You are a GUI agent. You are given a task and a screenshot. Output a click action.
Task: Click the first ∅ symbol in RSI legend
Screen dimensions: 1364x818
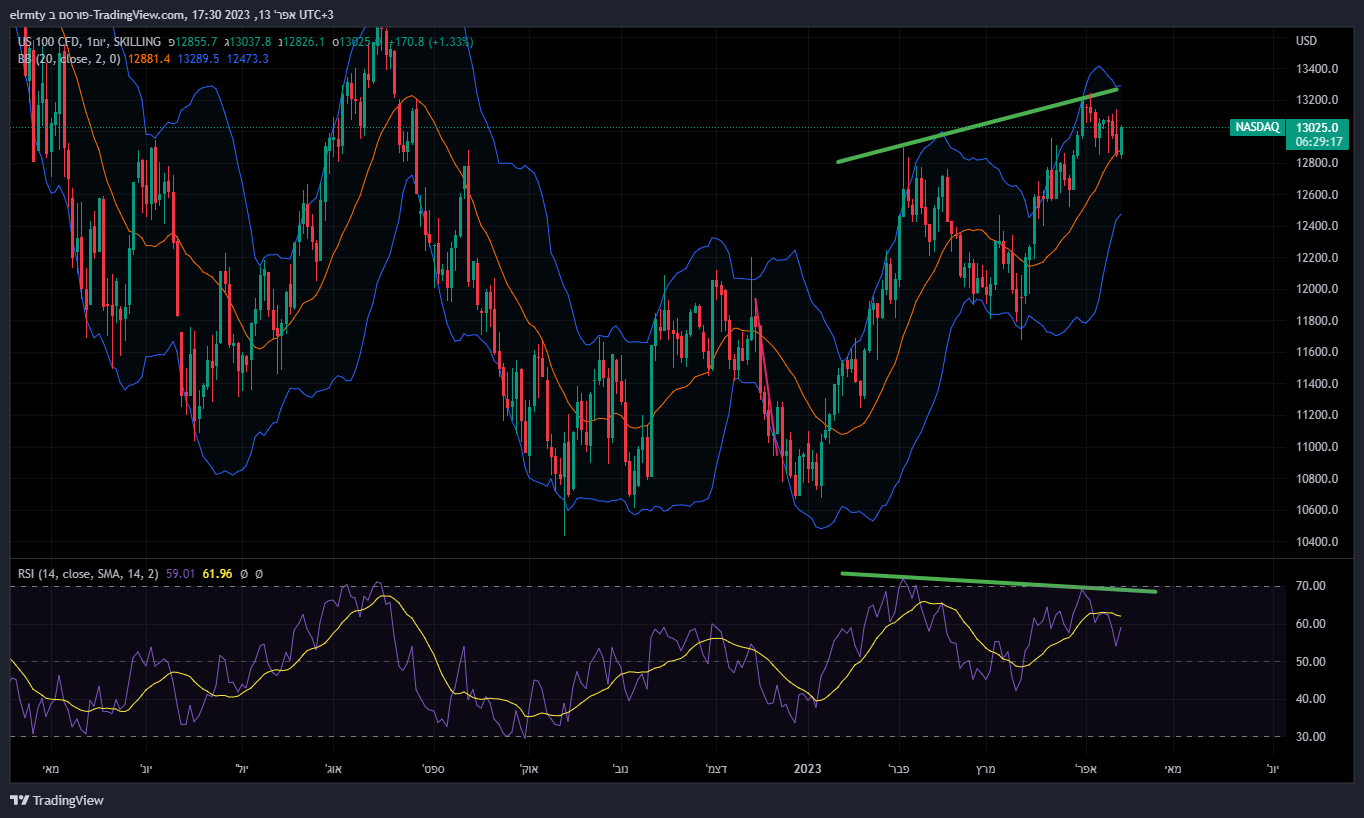[x=244, y=574]
